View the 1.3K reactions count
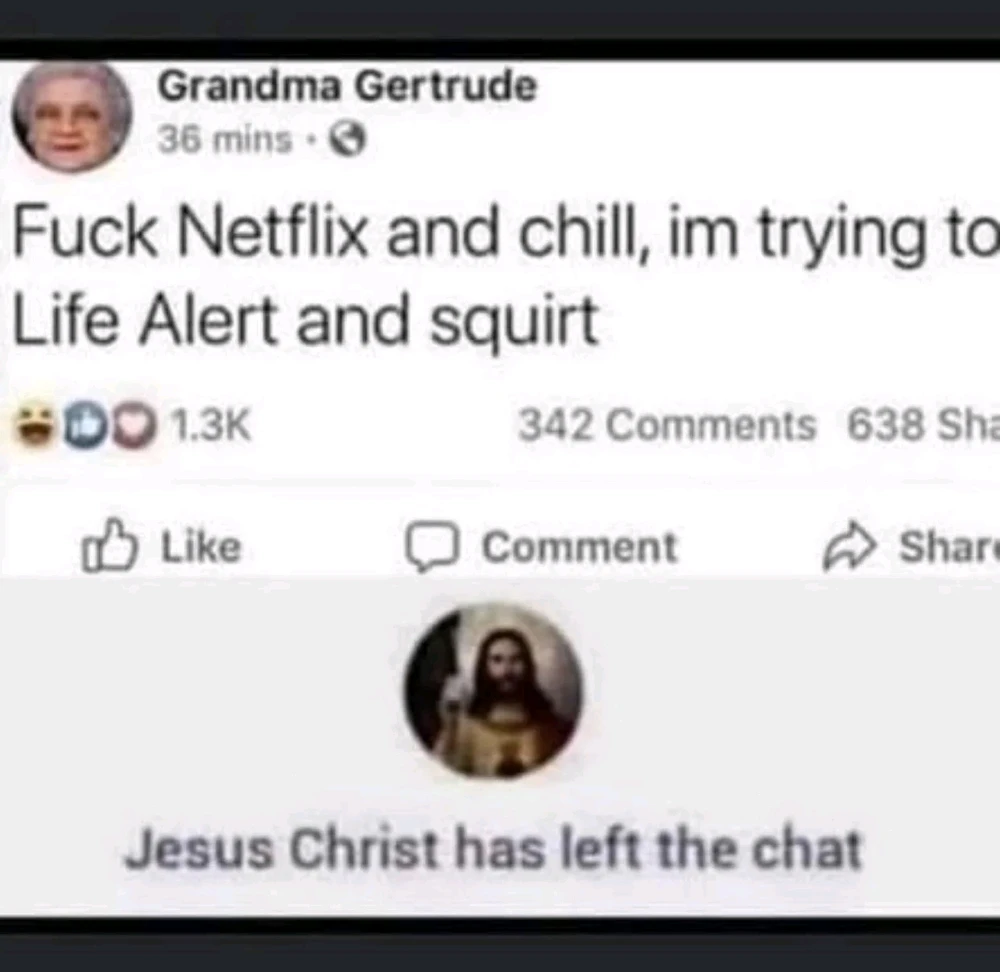Viewport: 1000px width, 972px height. point(211,425)
